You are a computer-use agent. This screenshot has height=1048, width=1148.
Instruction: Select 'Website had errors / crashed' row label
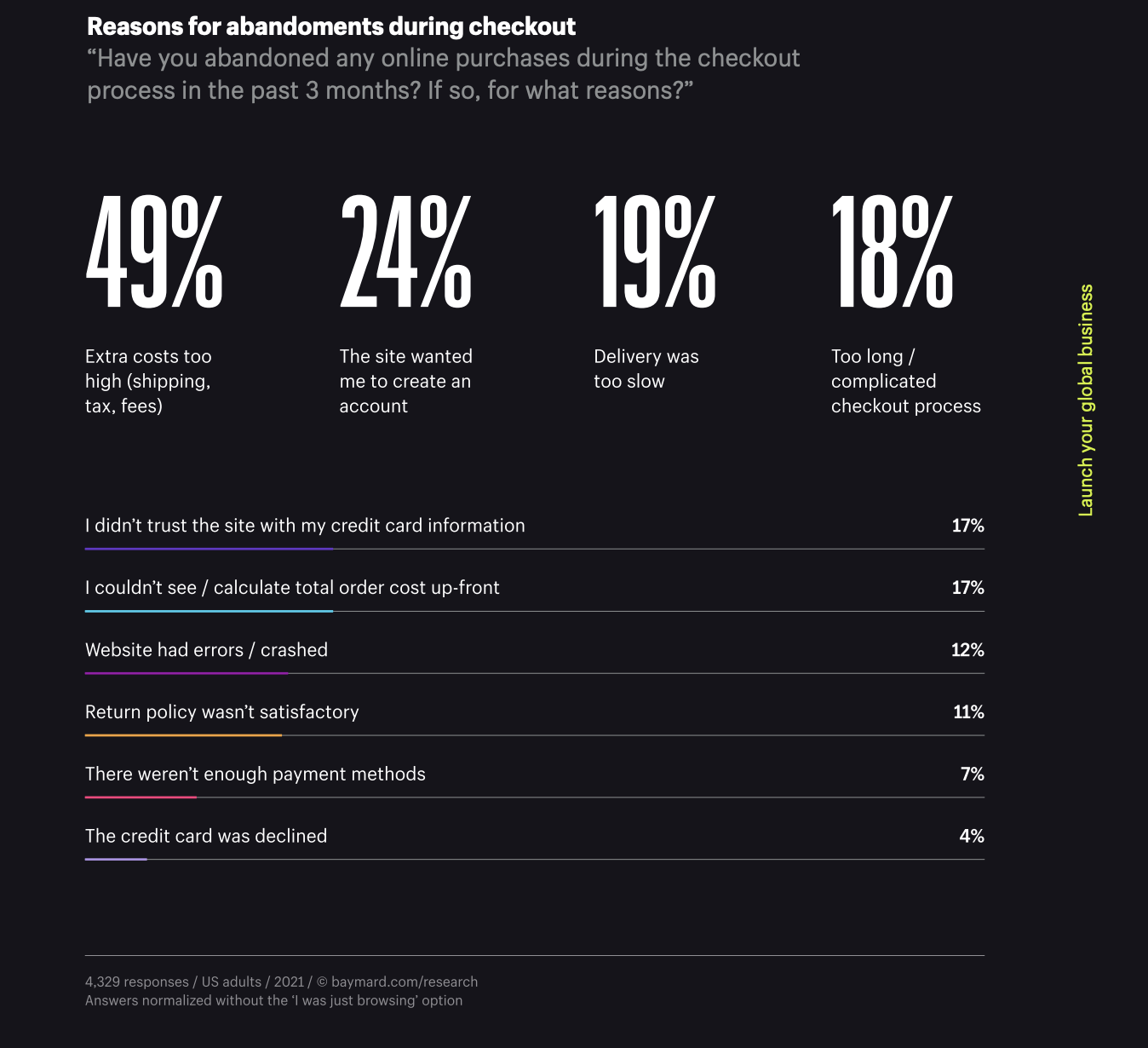point(206,649)
